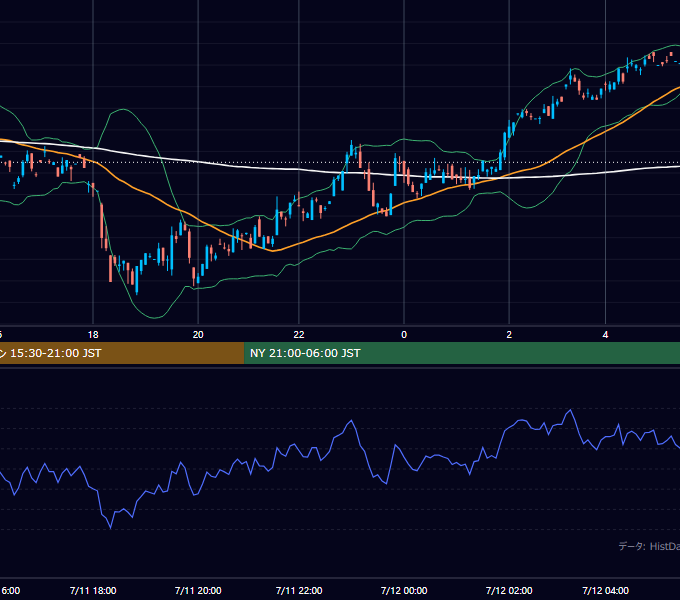Click the hour label 22 on price chart axis
This screenshot has height=600, width=680.
point(299,335)
